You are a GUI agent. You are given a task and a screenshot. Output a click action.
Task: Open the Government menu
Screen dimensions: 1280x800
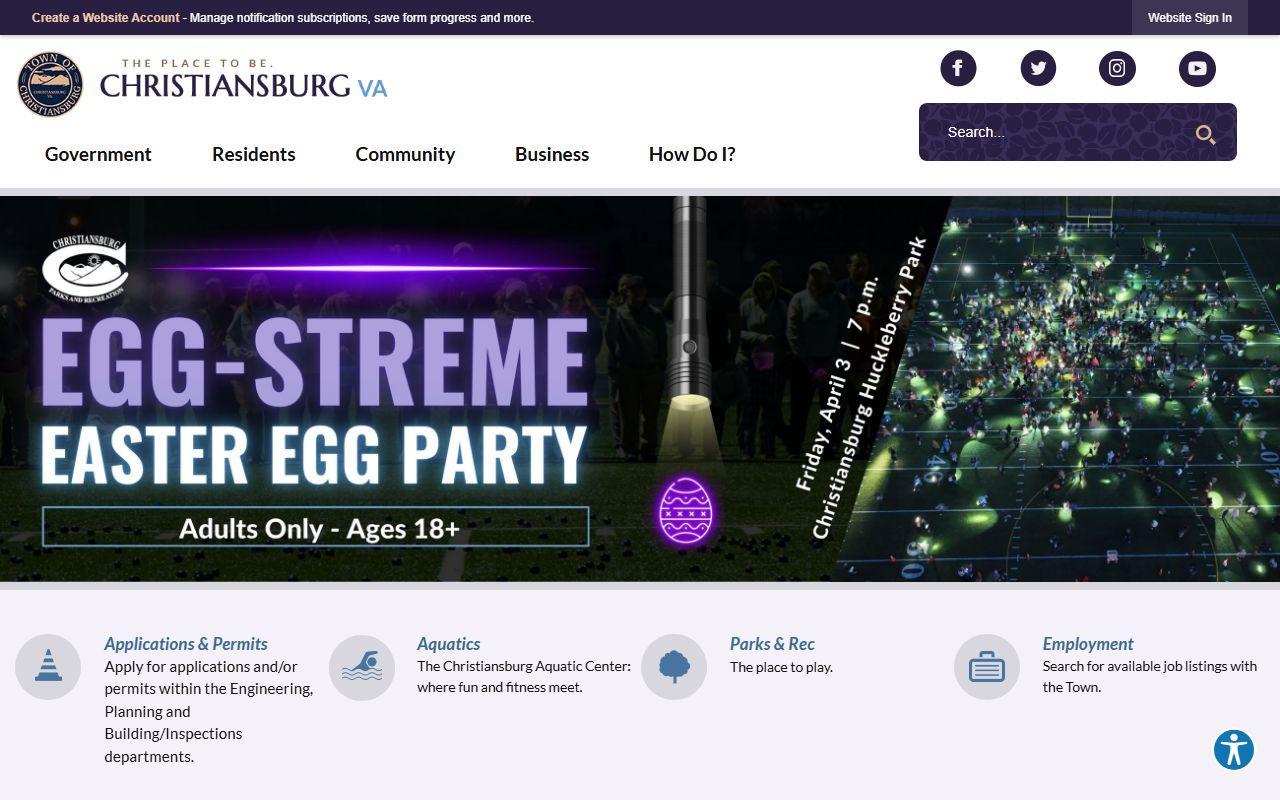click(x=98, y=154)
